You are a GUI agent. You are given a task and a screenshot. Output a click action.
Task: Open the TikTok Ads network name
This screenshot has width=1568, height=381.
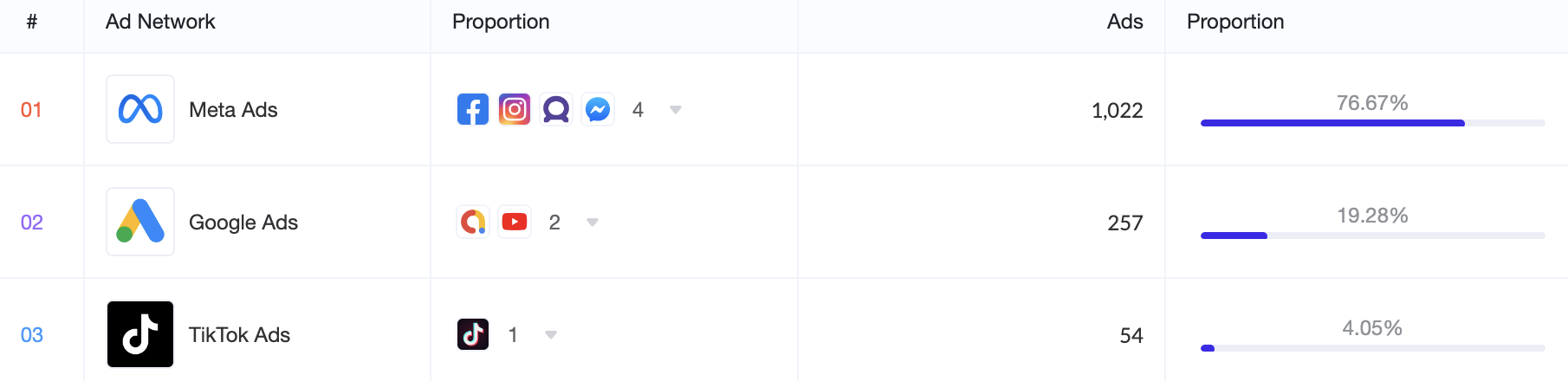[x=239, y=335]
